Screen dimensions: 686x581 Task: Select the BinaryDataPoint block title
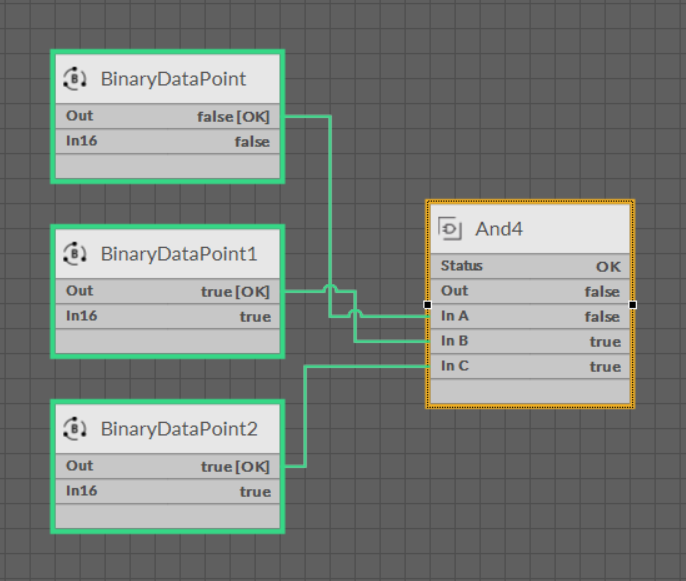(173, 79)
